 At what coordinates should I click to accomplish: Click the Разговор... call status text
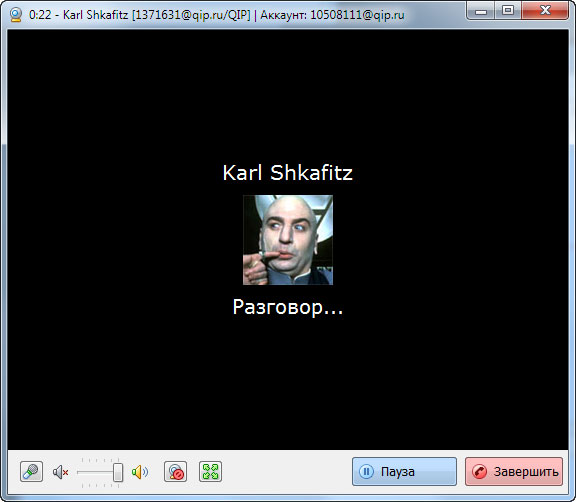tap(288, 307)
